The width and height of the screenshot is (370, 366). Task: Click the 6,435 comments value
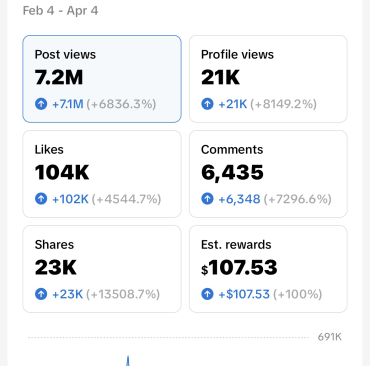(232, 173)
